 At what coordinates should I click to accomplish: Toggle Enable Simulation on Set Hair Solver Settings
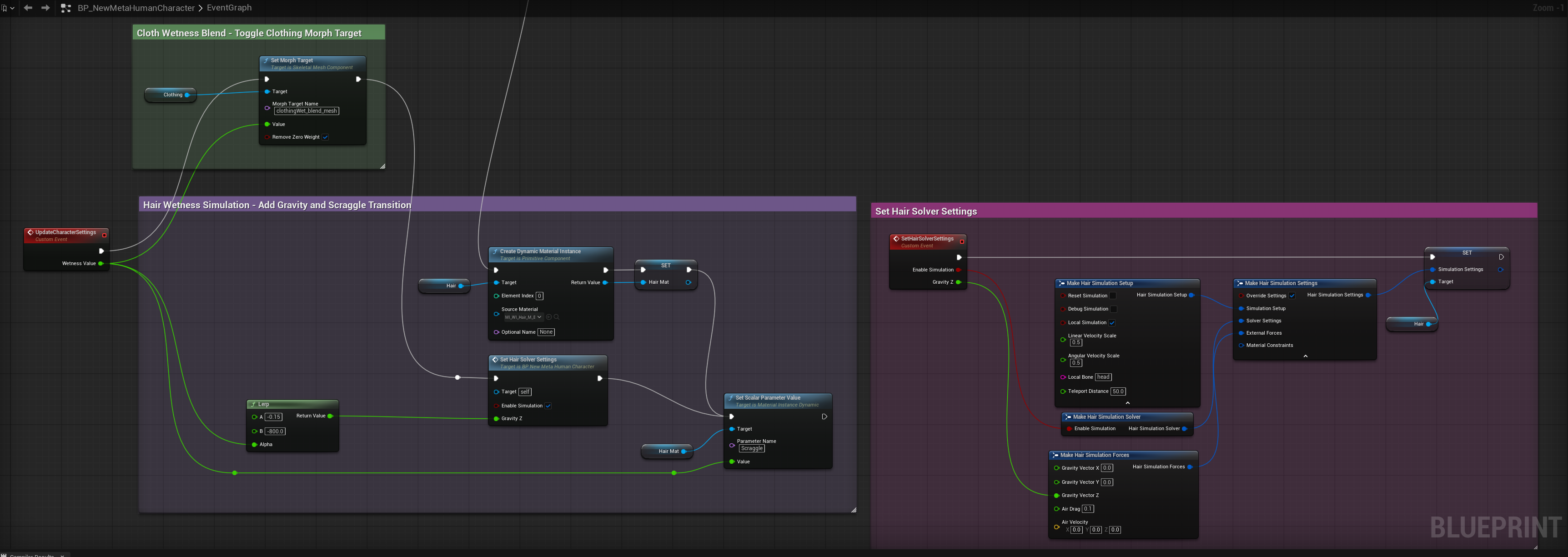[x=548, y=406]
